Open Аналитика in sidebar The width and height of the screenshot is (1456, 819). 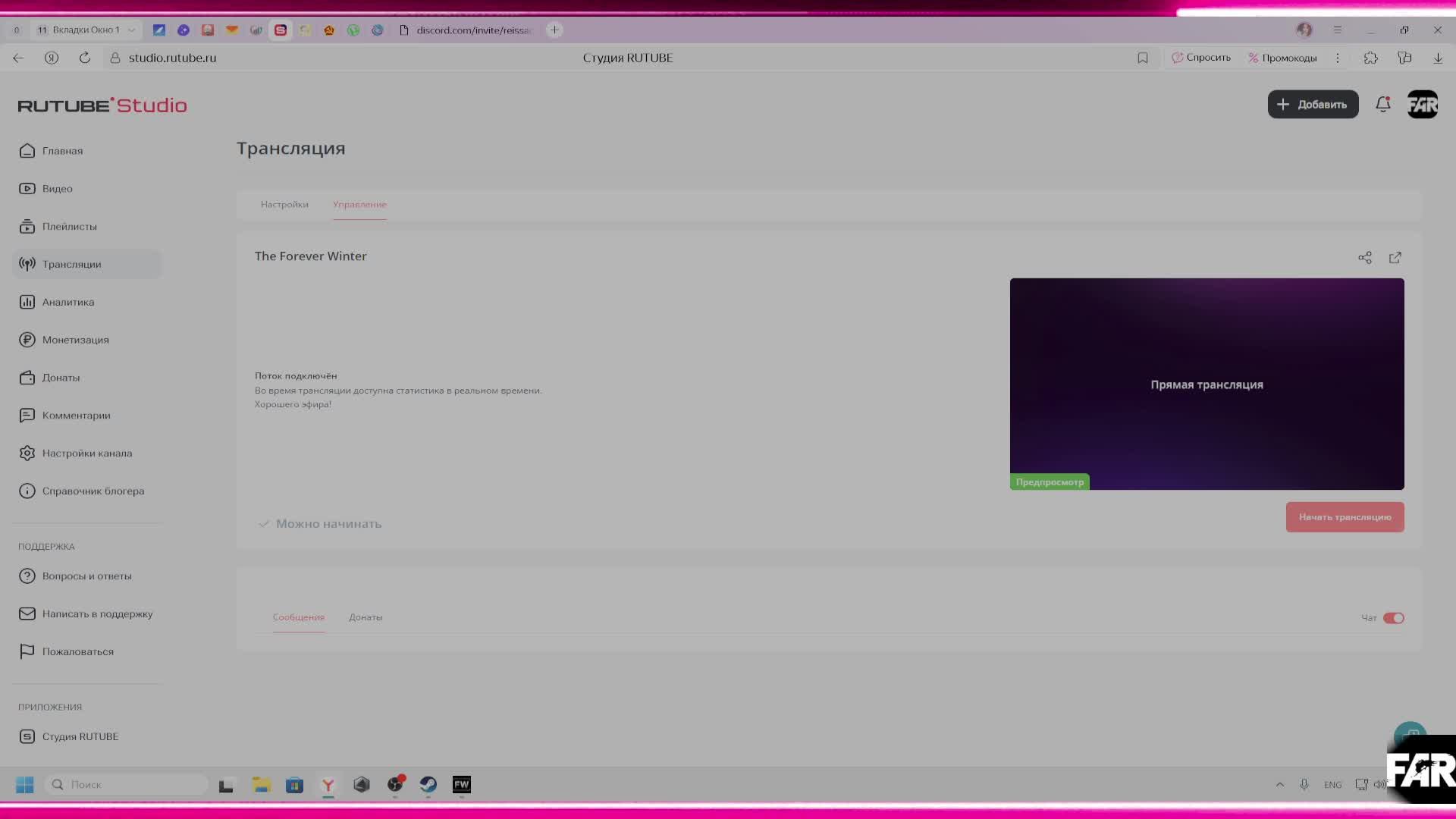tap(68, 302)
